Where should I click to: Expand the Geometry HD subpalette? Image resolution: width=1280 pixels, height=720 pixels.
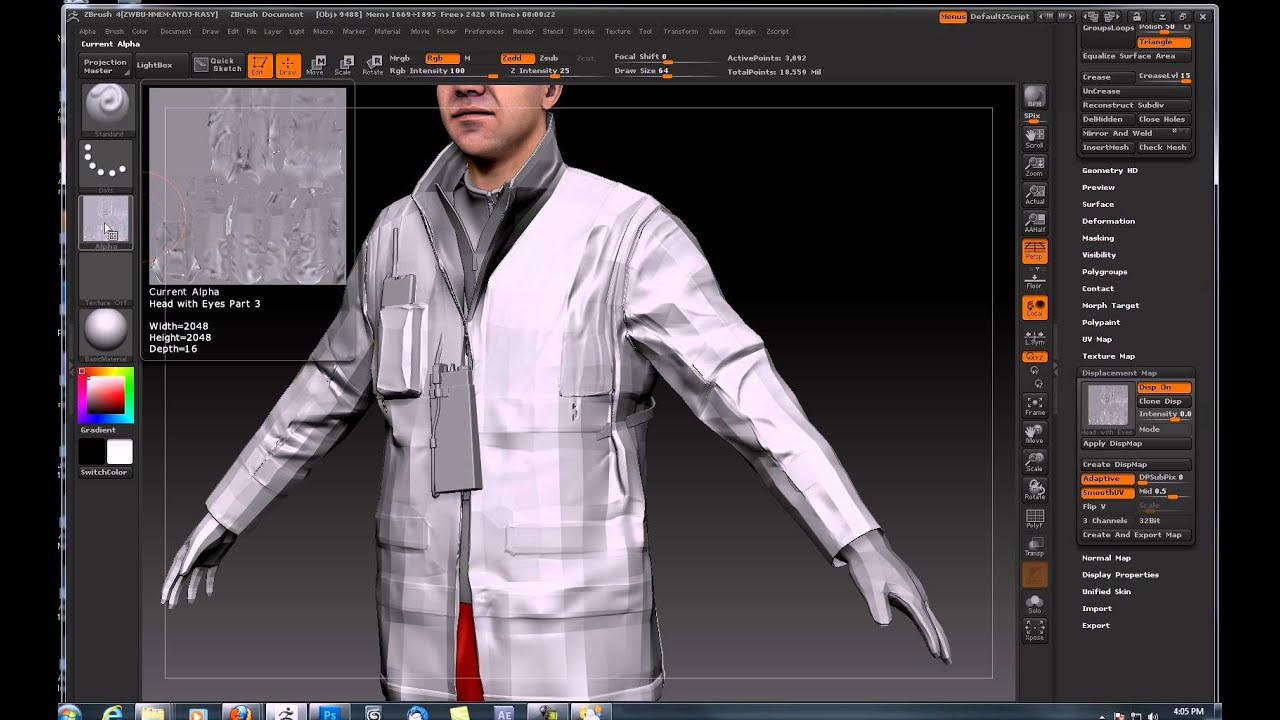click(x=1110, y=170)
